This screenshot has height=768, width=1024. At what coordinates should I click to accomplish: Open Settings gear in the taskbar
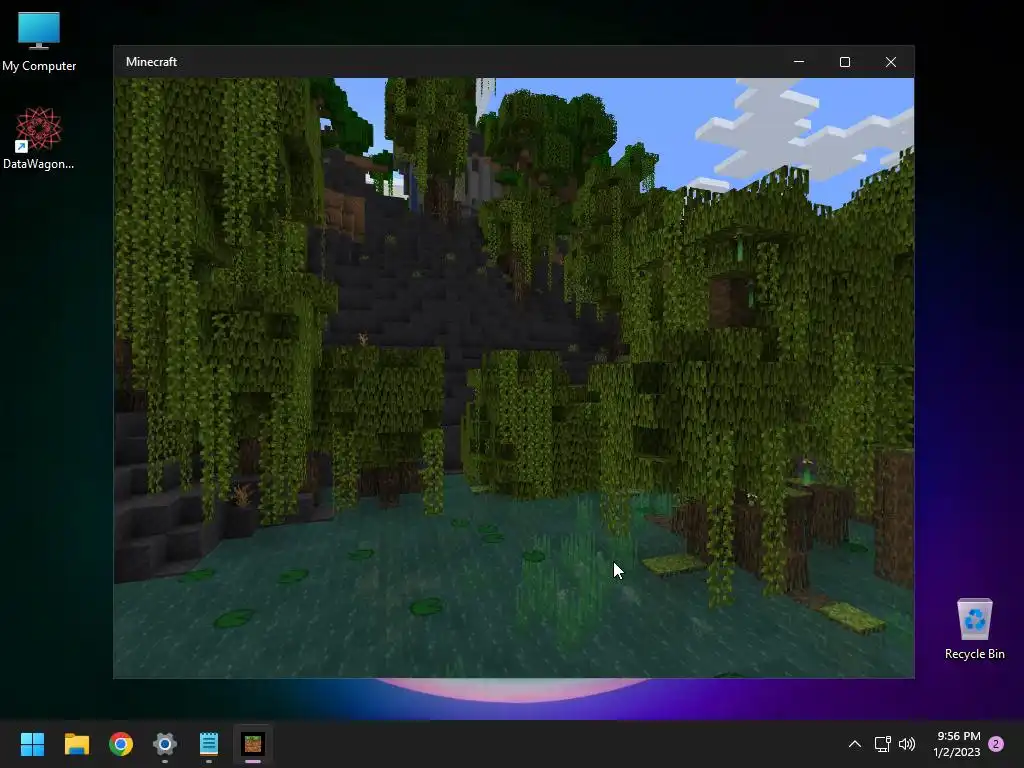pyautogui.click(x=165, y=744)
